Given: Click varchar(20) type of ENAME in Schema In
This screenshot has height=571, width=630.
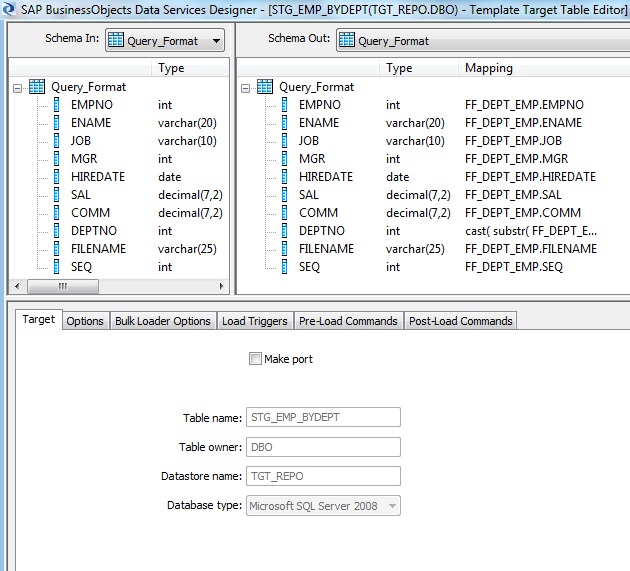Looking at the screenshot, I should pyautogui.click(x=187, y=123).
